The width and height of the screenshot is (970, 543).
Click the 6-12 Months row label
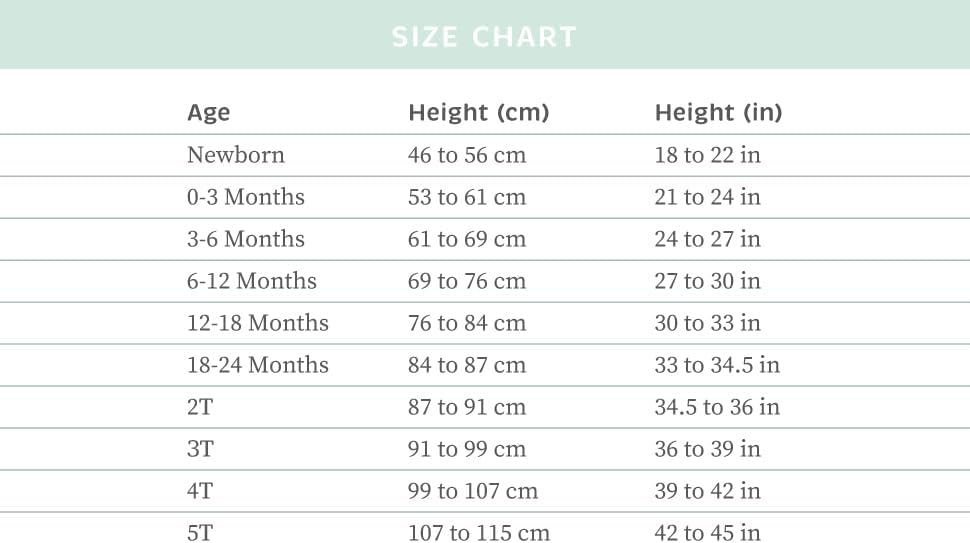[251, 281]
